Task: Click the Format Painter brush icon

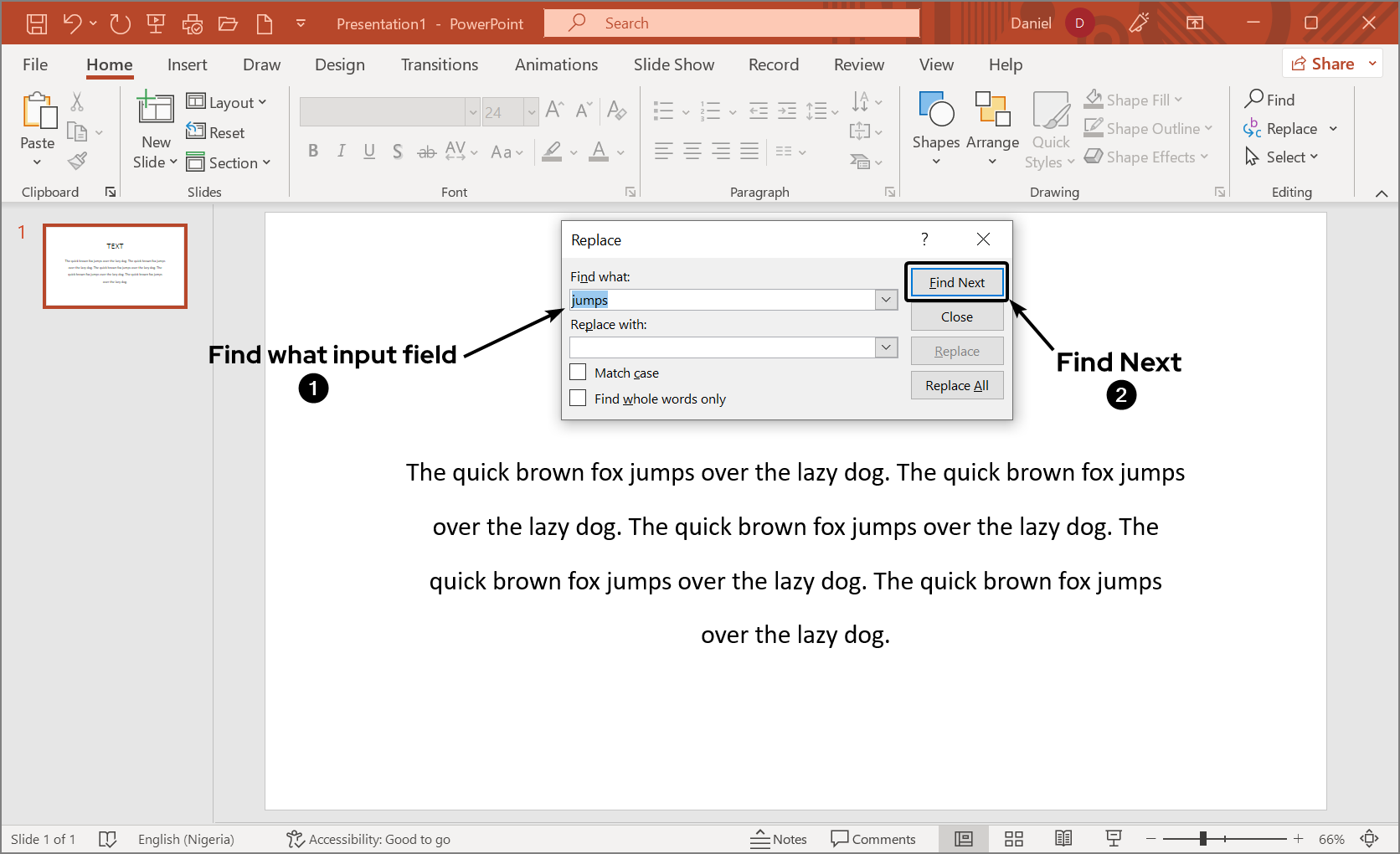Action: pyautogui.click(x=78, y=161)
